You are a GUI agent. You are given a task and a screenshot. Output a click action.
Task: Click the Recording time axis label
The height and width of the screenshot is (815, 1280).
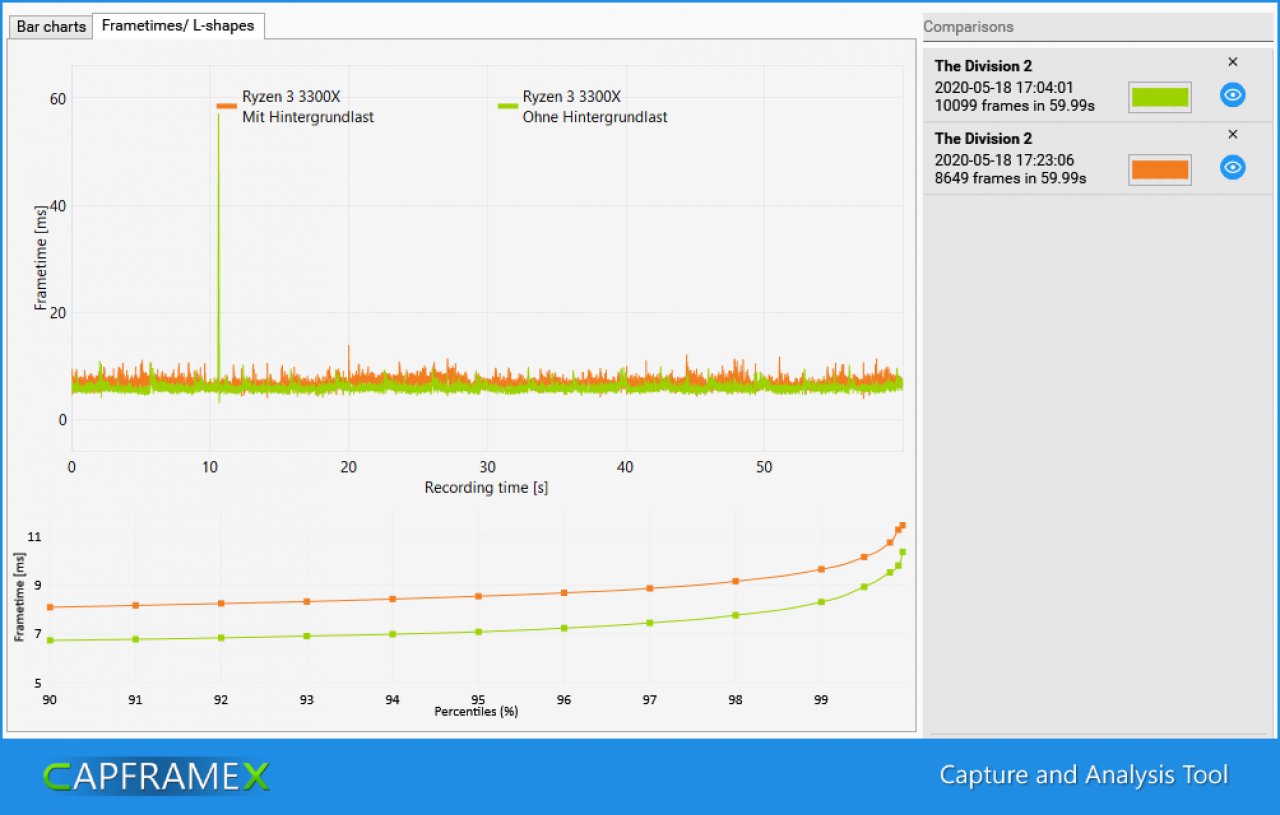(486, 488)
